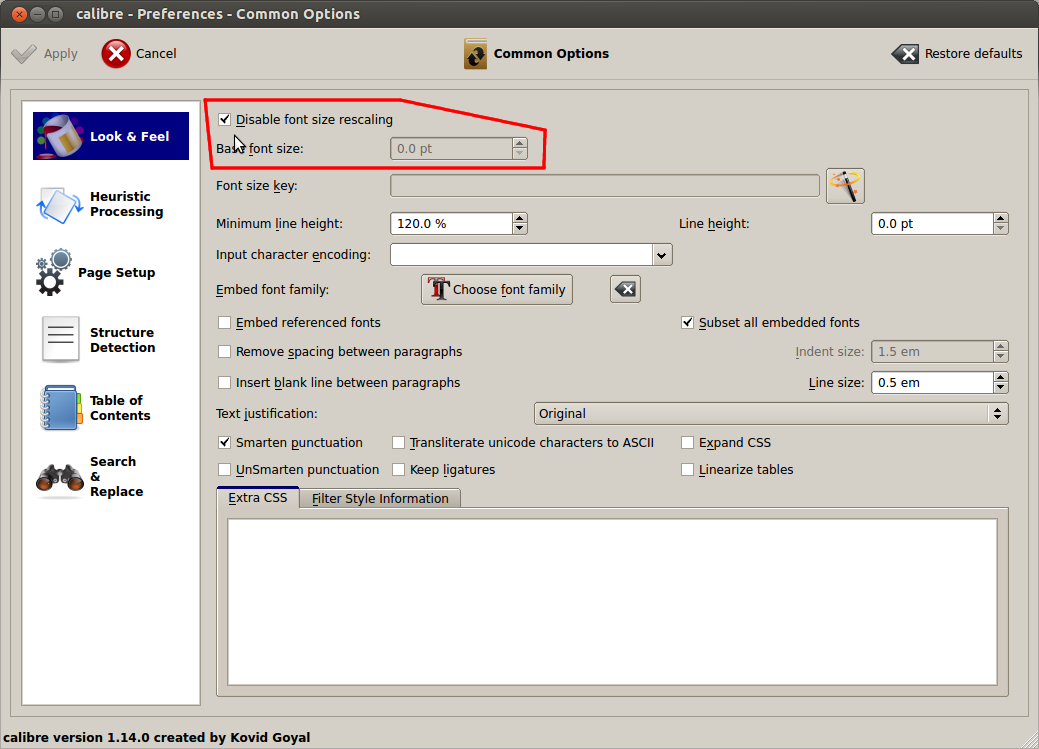
Task: Decrease Minimum line height value
Action: (520, 229)
